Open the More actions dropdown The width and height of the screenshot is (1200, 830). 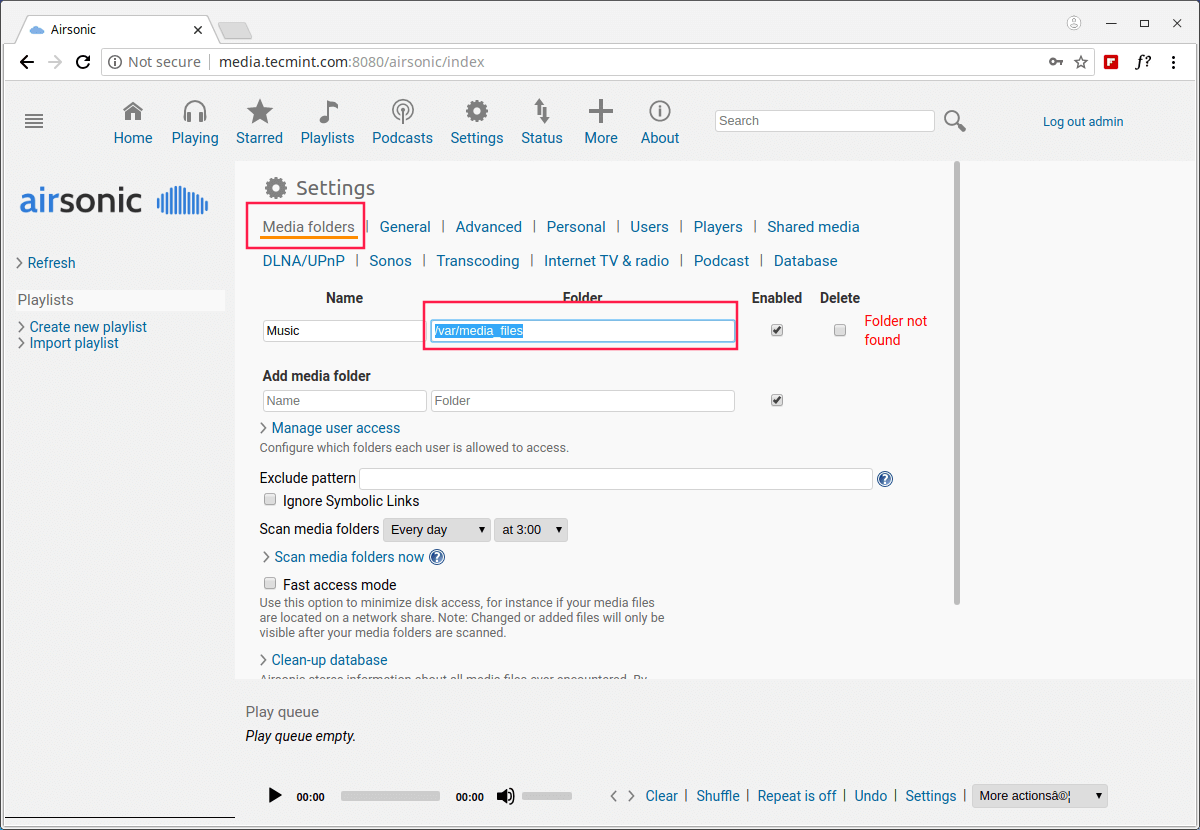1040,796
